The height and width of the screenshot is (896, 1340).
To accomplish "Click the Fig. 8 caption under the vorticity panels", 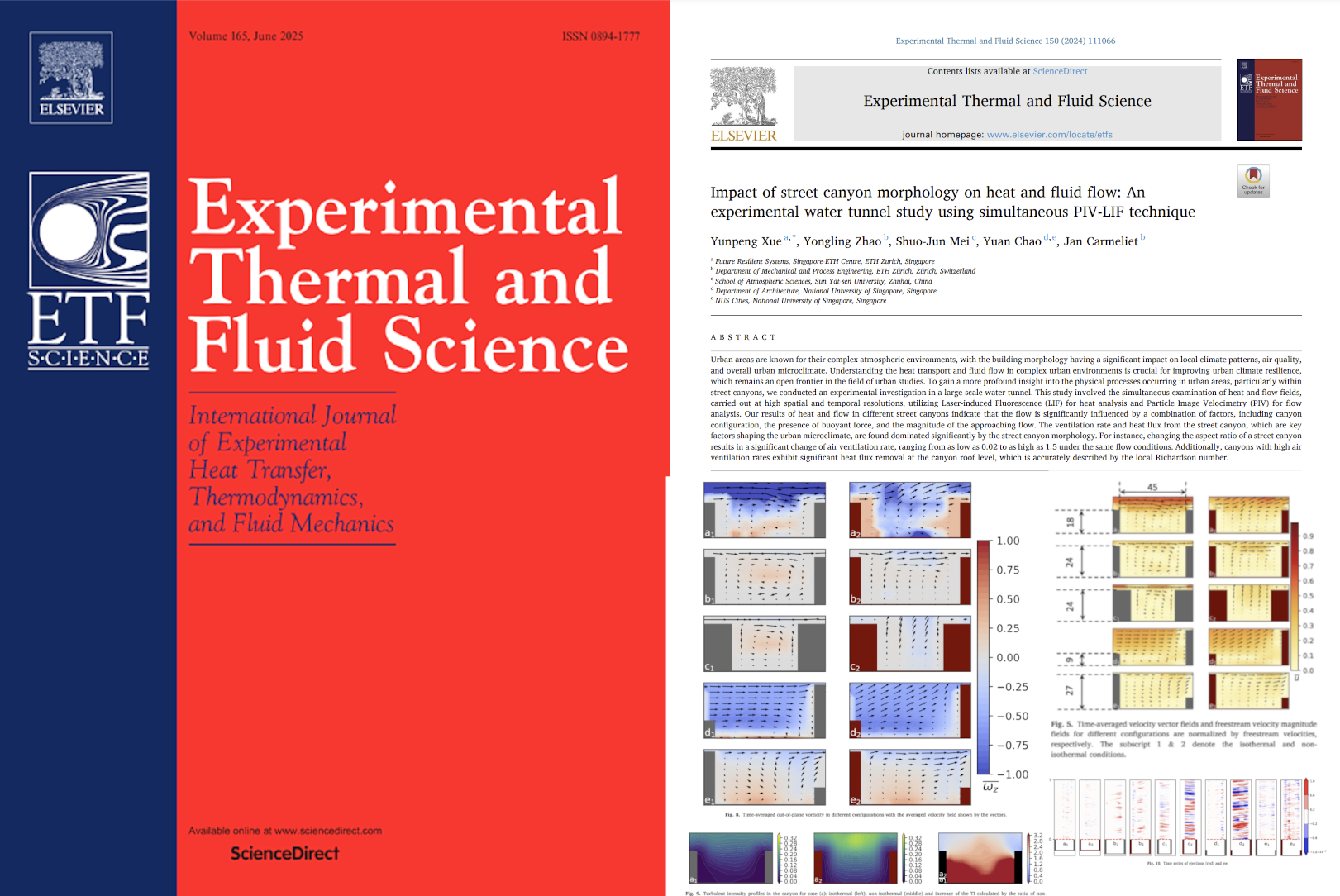I will click(x=866, y=815).
